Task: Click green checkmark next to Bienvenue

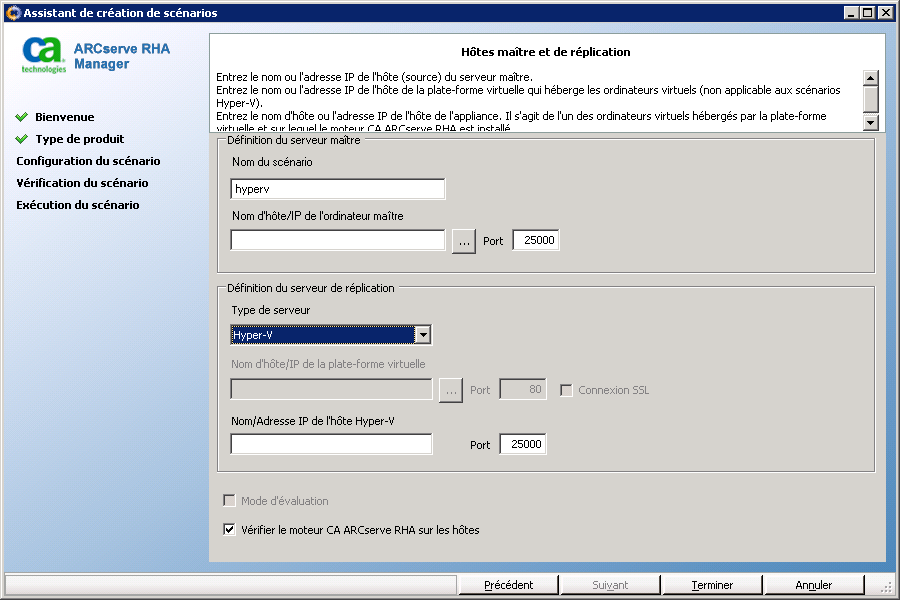Action: [x=22, y=117]
